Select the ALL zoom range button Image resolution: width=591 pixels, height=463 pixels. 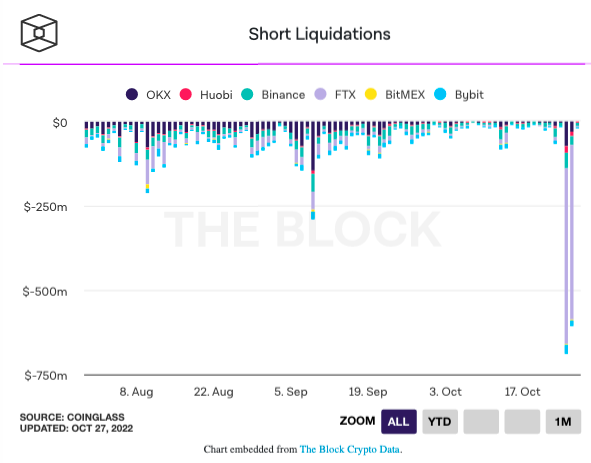399,422
